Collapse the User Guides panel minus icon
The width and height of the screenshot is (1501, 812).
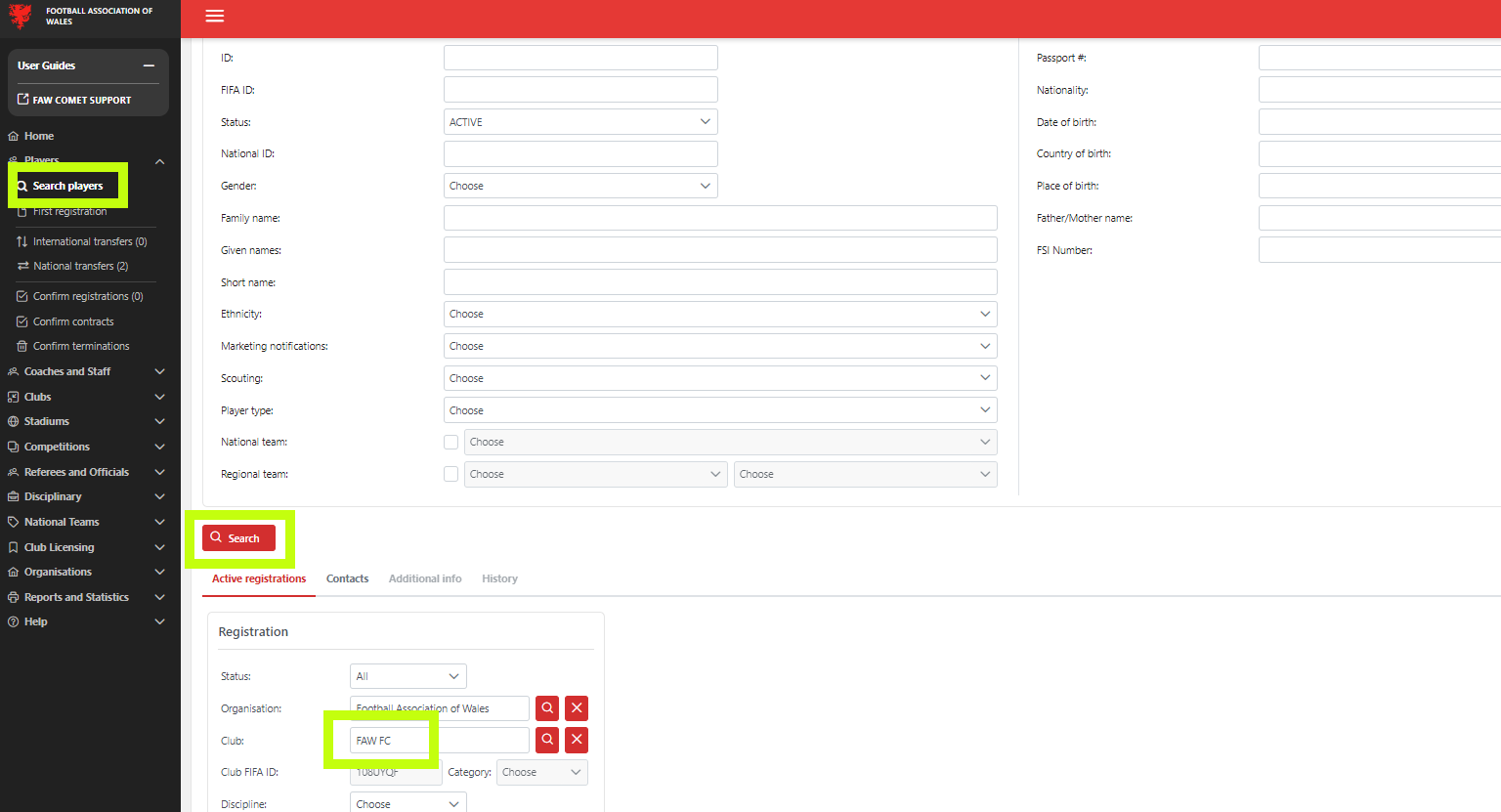(149, 65)
